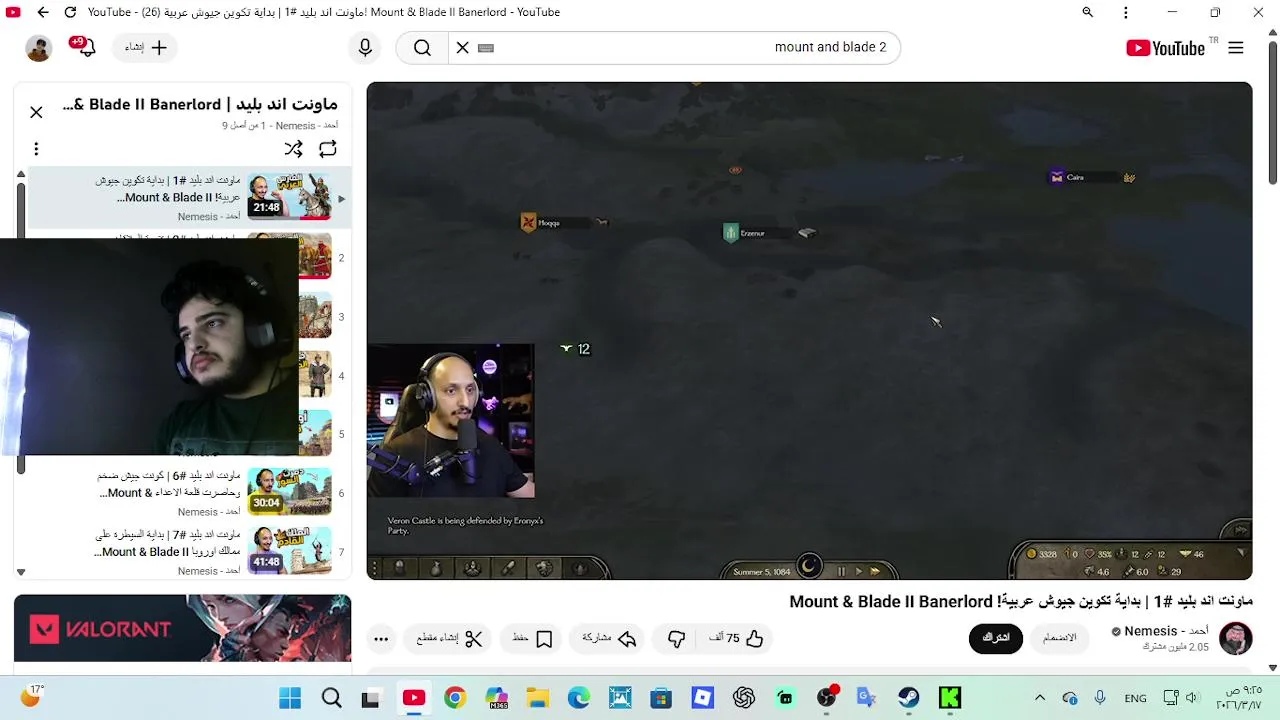Open Task View on taskbar

click(x=371, y=698)
